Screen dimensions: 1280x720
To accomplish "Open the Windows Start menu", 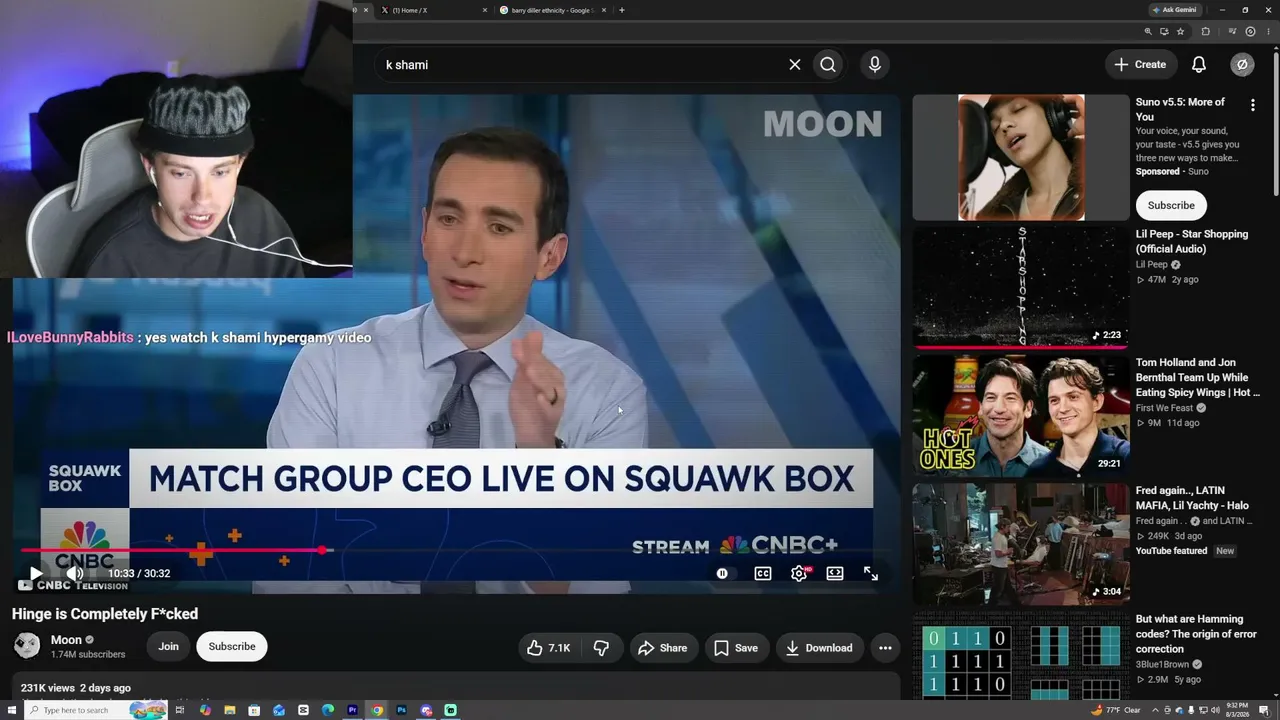I will pos(11,710).
